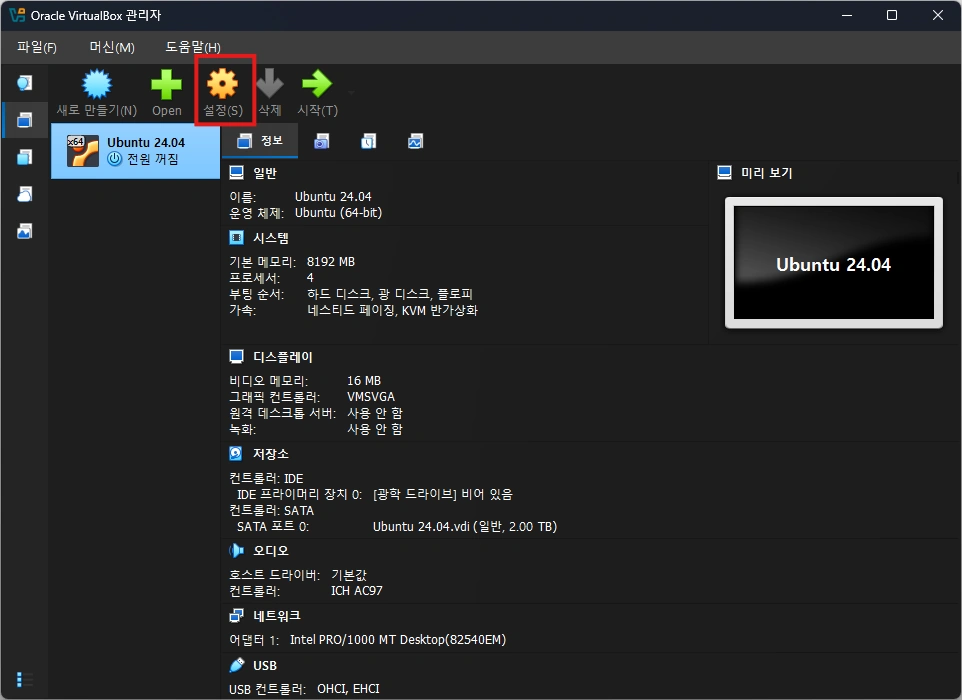The height and width of the screenshot is (700, 962).
Task: Click Ubuntu 24.04.vdi (일반, 2.00 TB) disk entry
Action: coord(465,526)
